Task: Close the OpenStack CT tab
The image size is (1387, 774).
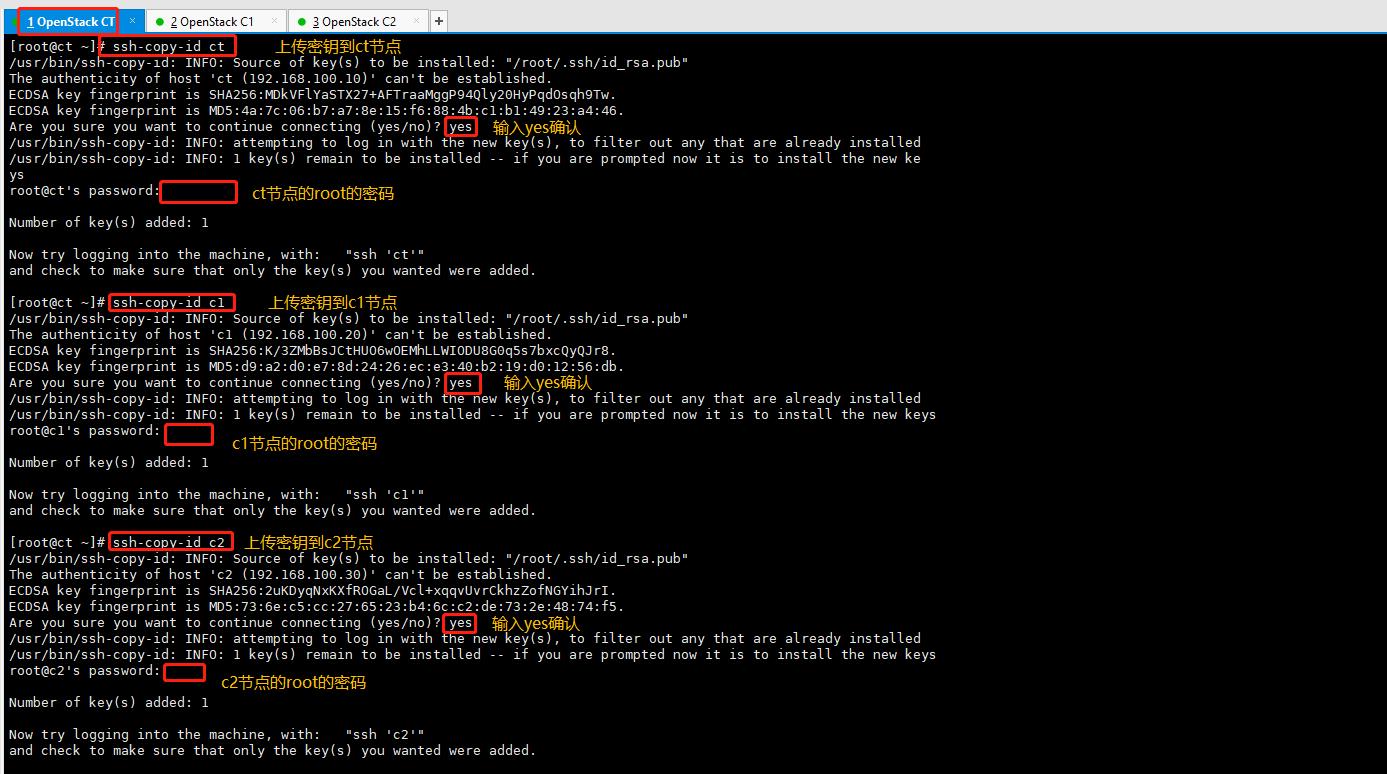Action: (x=132, y=21)
